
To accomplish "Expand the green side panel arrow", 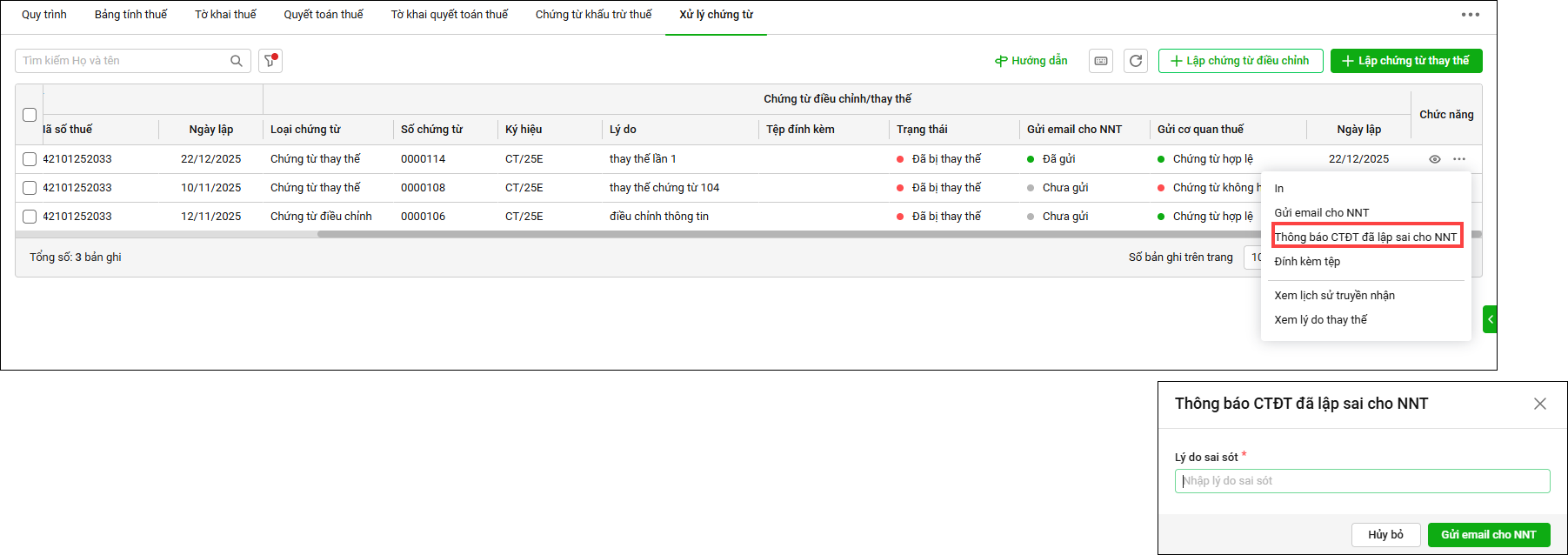I will (x=1489, y=319).
